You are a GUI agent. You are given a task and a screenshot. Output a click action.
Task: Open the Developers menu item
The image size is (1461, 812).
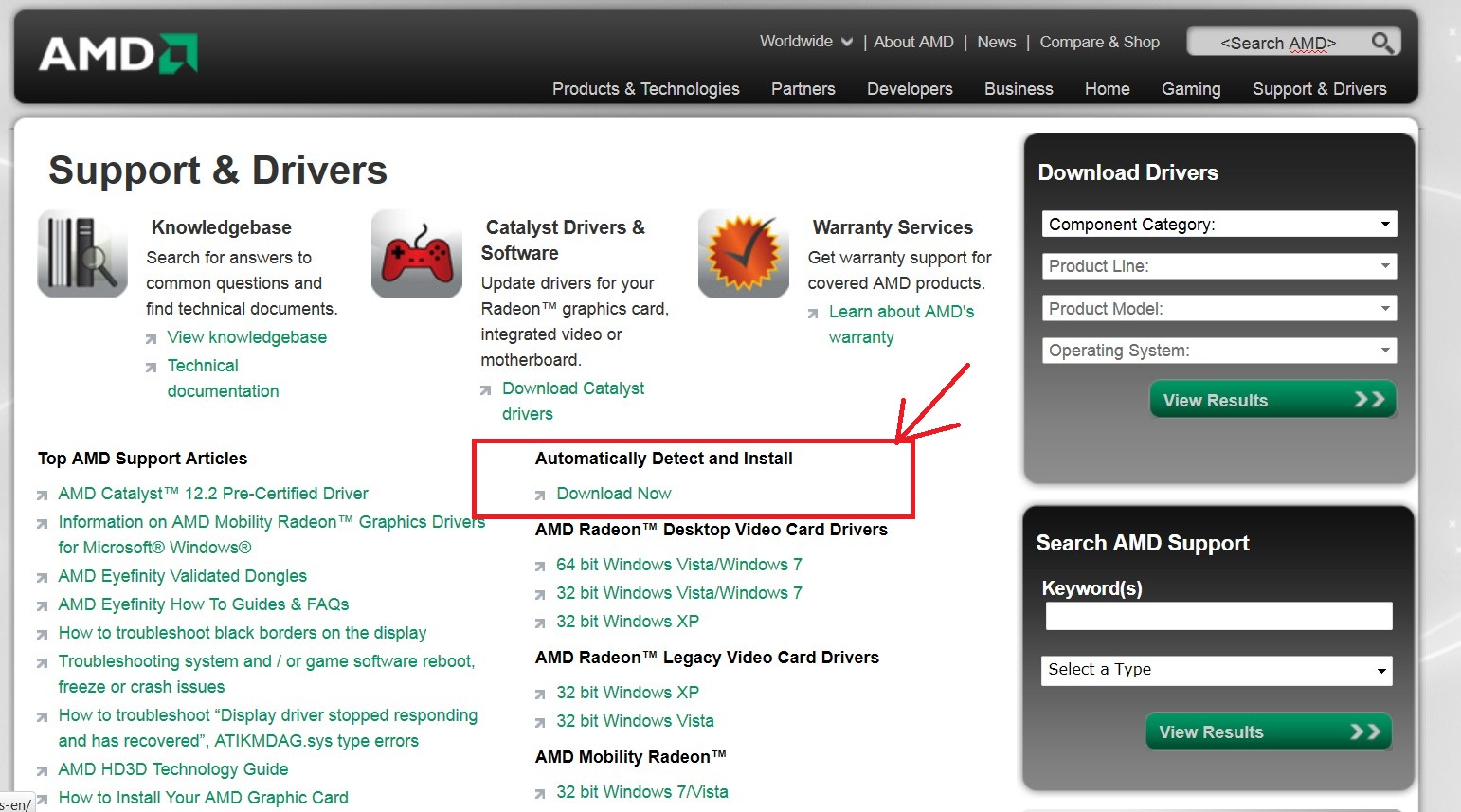(x=910, y=89)
